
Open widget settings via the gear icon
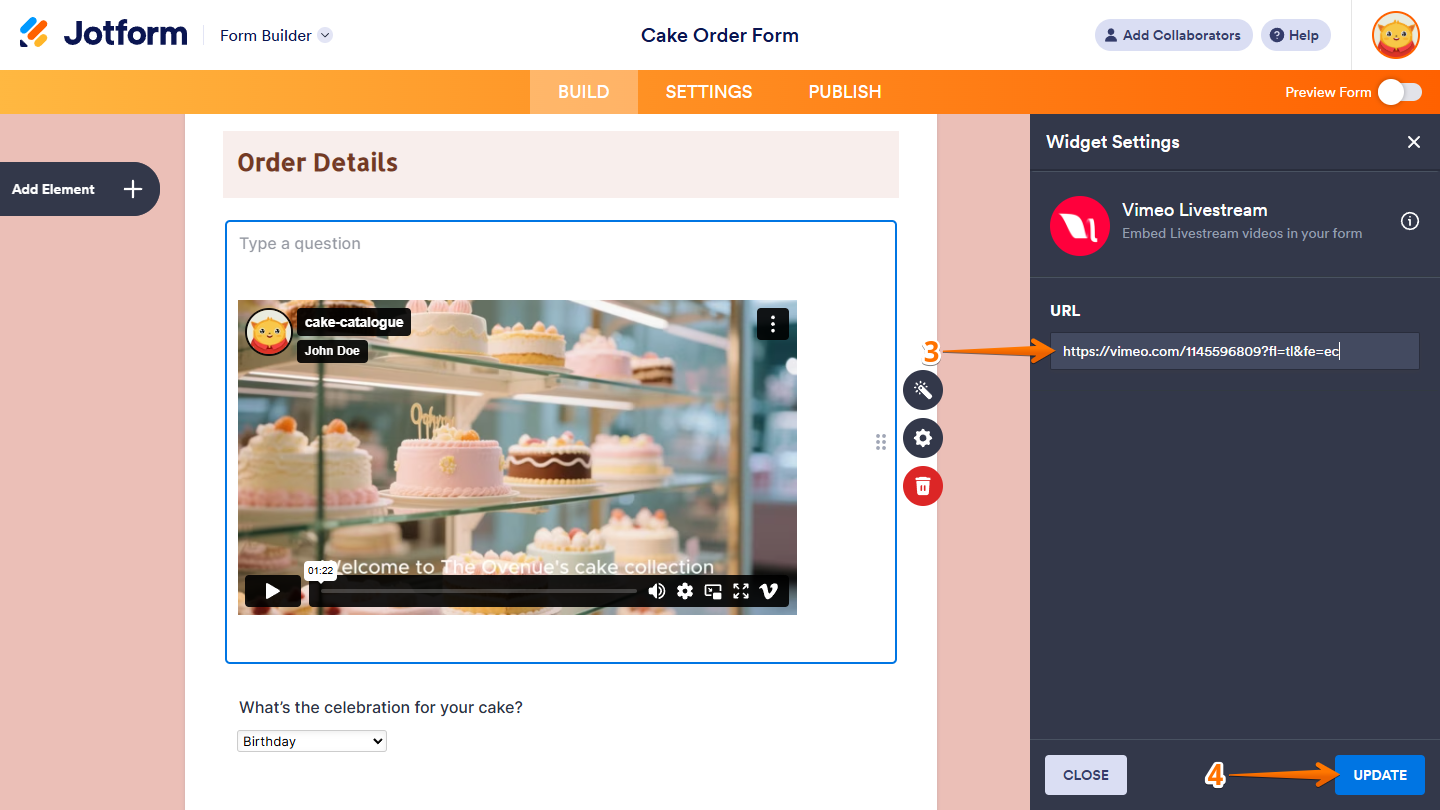pos(922,438)
